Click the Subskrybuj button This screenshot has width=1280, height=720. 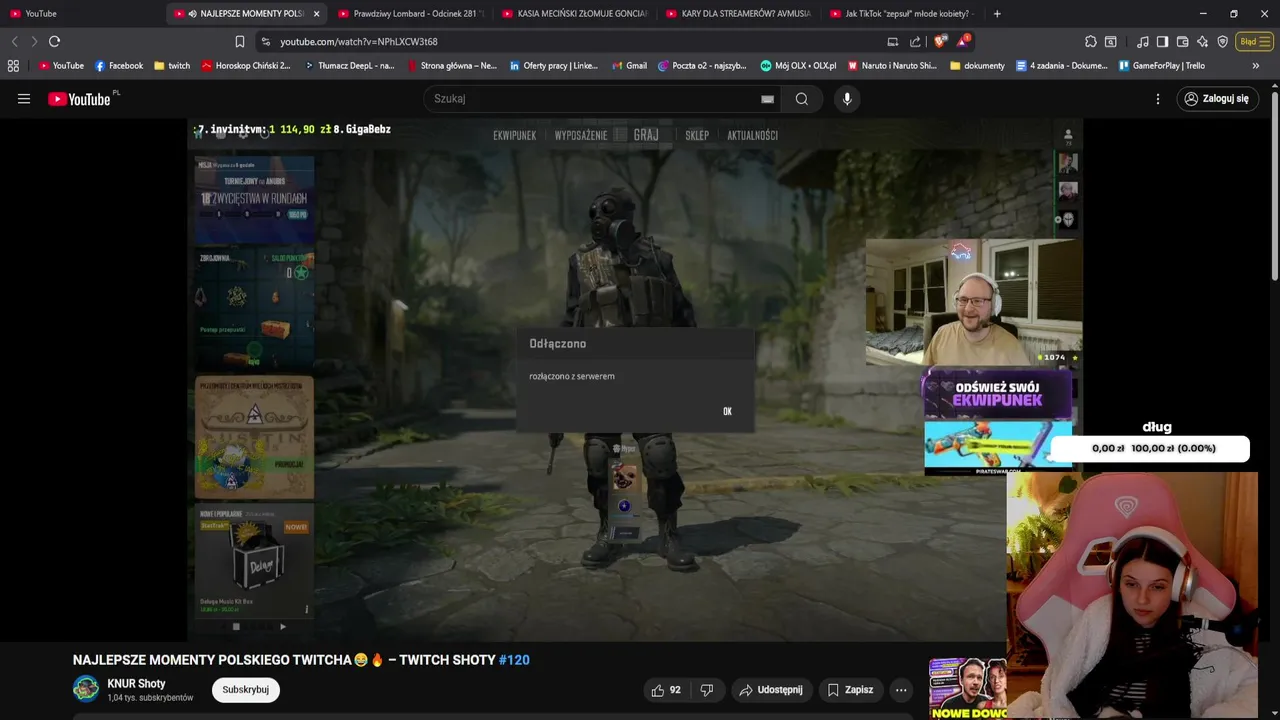245,690
